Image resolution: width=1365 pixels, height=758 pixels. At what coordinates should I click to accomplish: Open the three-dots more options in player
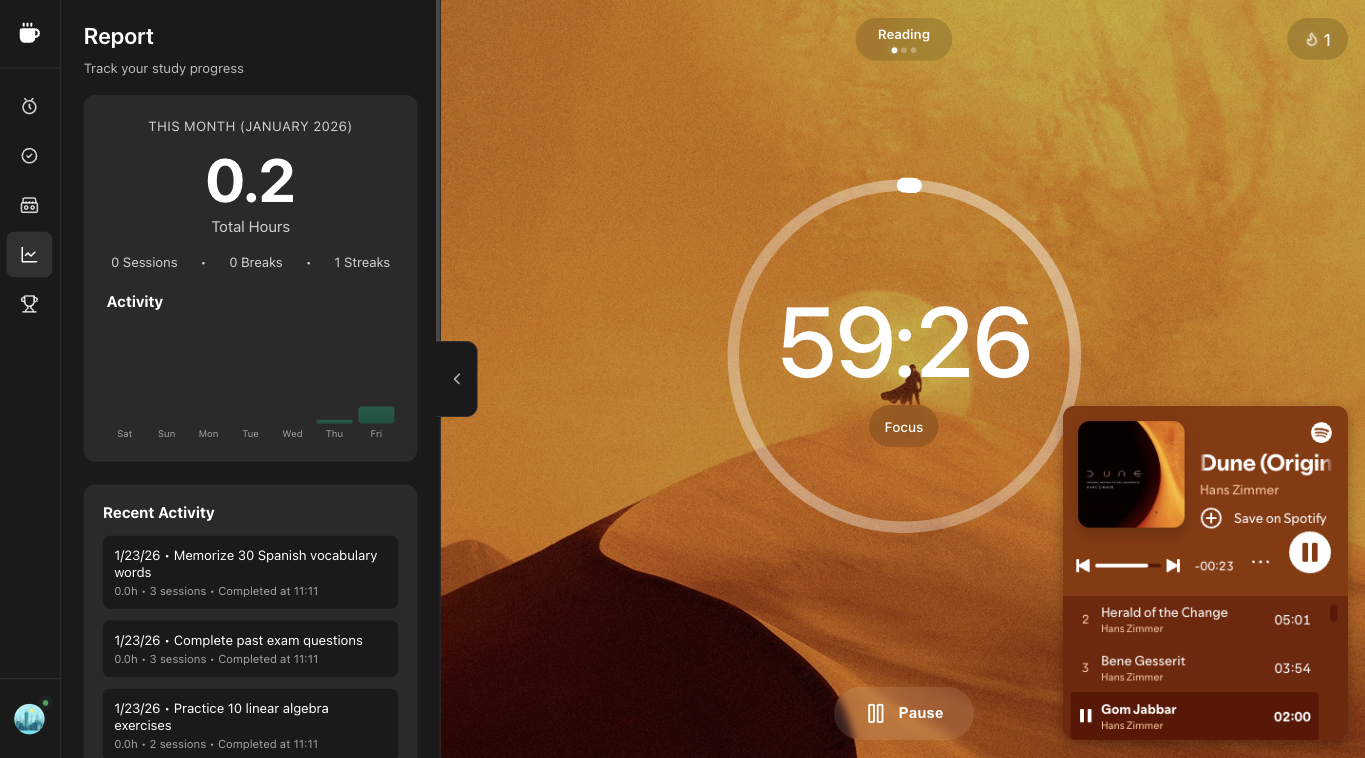pyautogui.click(x=1260, y=563)
